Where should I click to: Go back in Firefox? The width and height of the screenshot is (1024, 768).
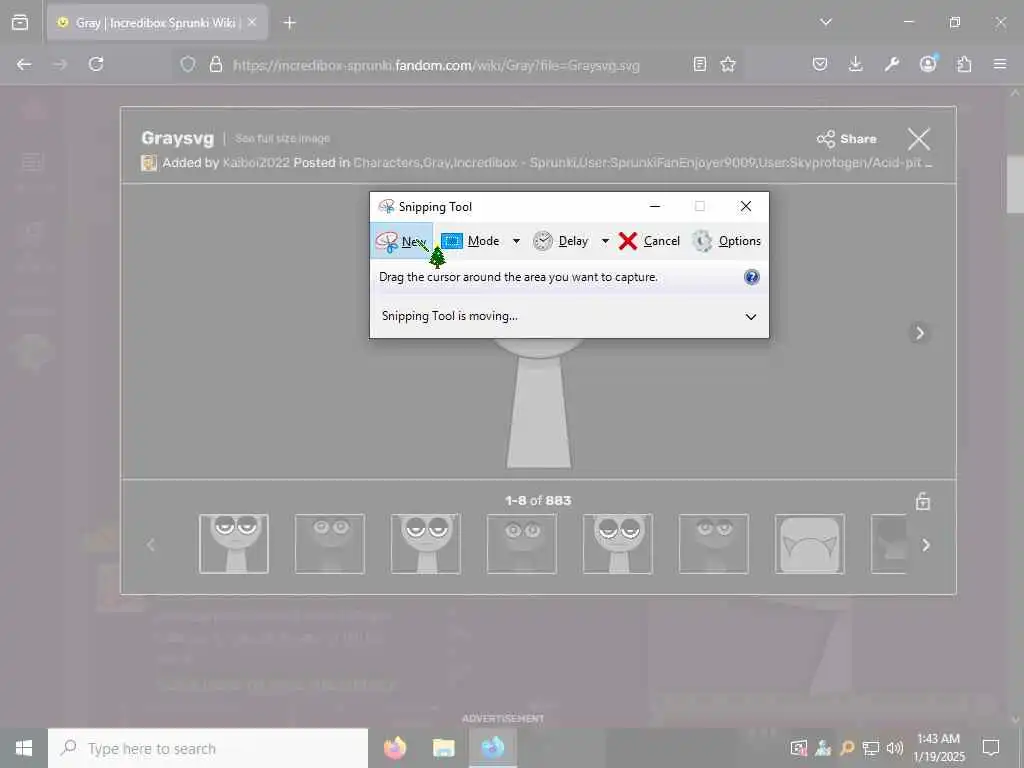(24, 64)
